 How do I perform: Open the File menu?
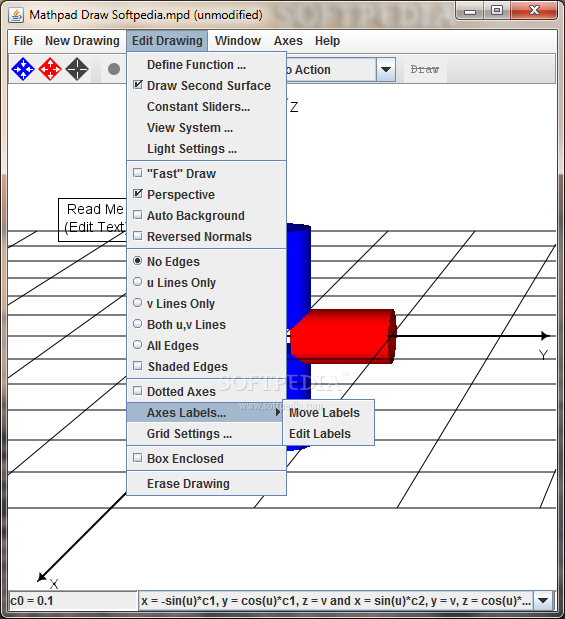pos(23,41)
